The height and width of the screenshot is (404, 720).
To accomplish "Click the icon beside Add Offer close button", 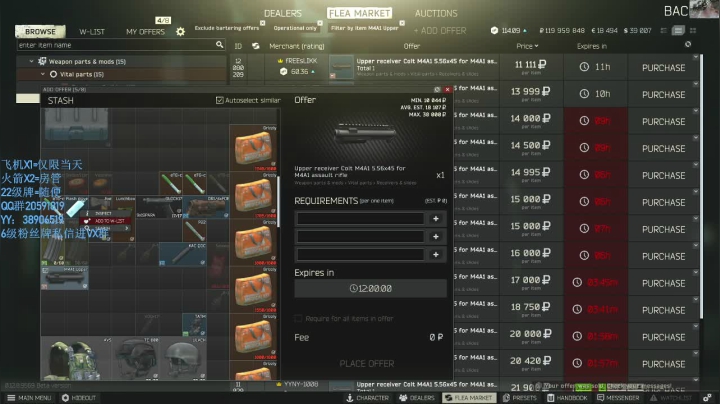I will point(437,90).
